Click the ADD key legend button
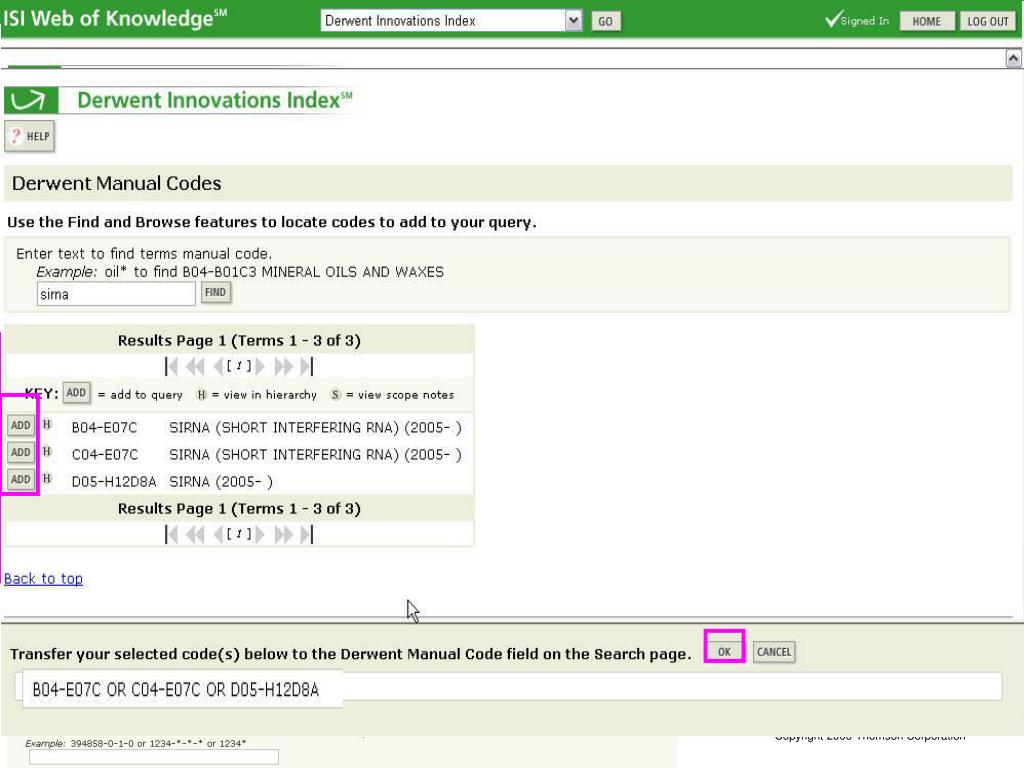Image resolution: width=1024 pixels, height=768 pixels. click(76, 393)
